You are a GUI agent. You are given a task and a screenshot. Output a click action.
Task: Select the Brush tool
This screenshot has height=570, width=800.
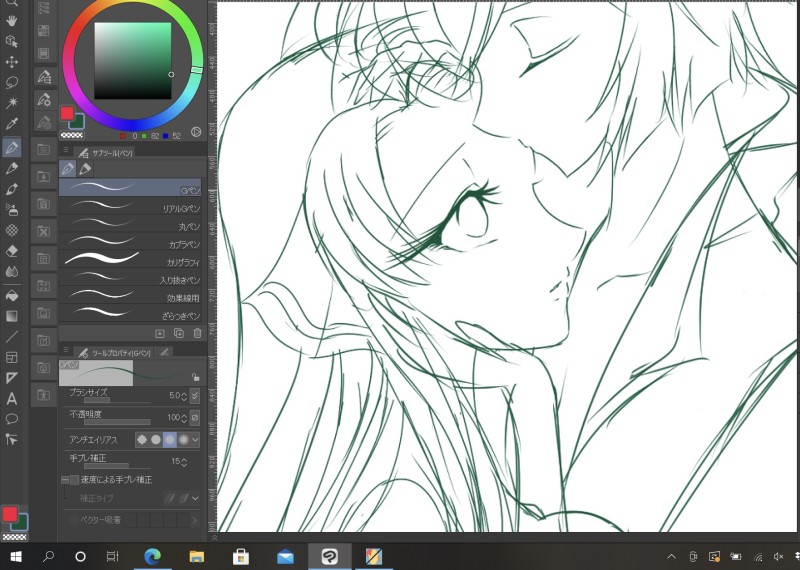12,189
